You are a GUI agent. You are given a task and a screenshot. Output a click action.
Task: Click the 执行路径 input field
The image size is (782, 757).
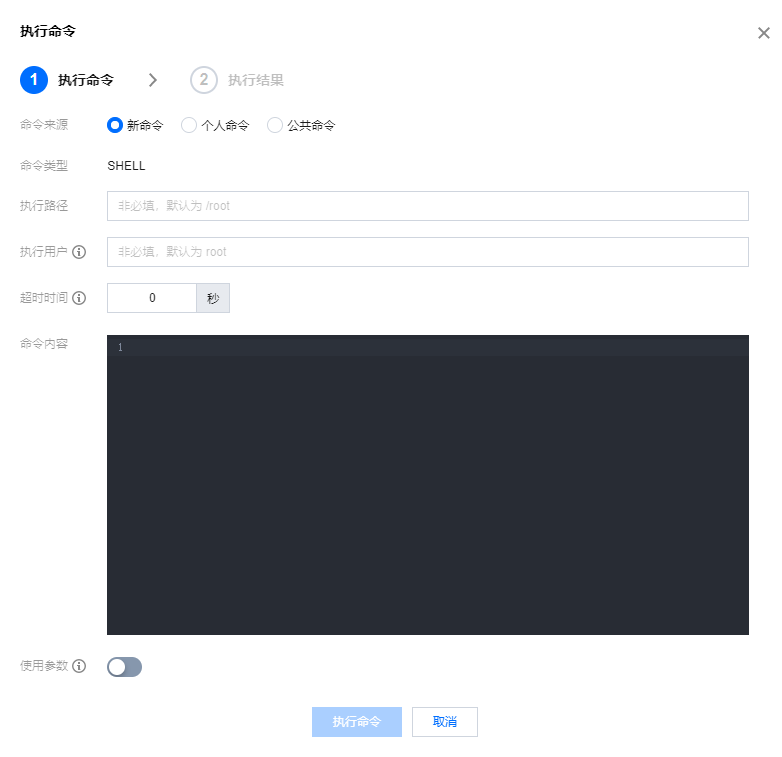(x=427, y=206)
